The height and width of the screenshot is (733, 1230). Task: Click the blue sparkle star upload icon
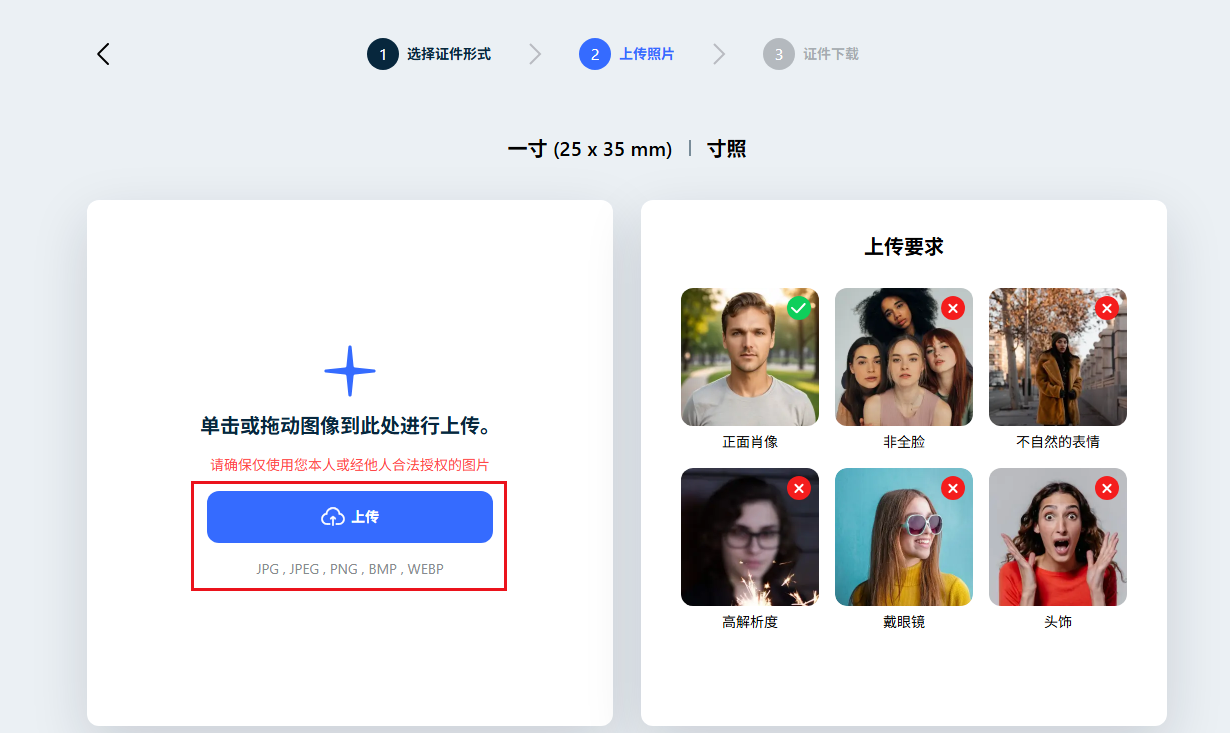click(350, 371)
